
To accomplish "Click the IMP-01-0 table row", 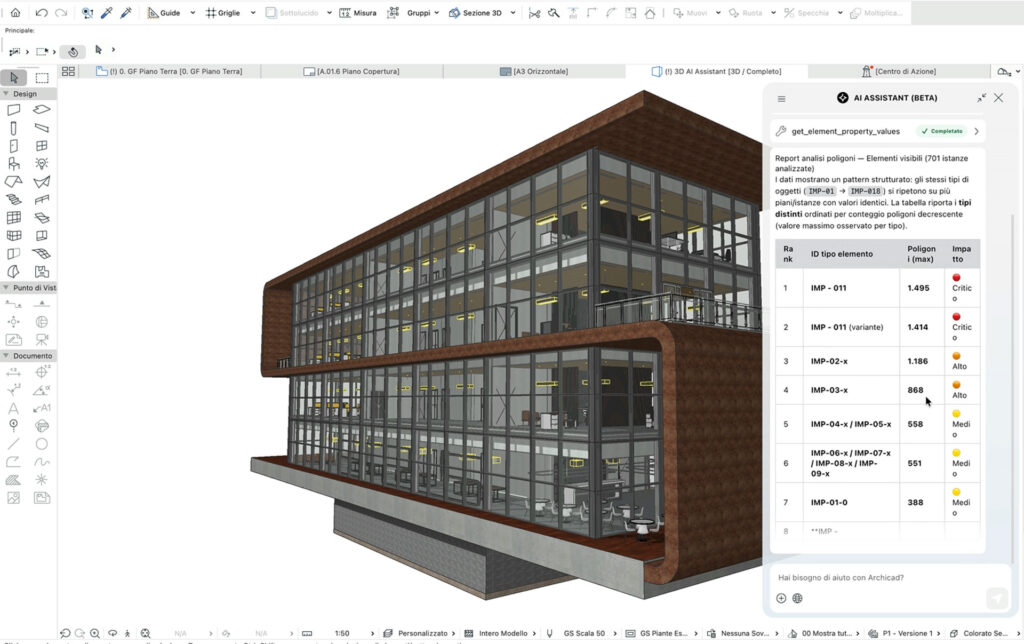I will click(x=877, y=502).
